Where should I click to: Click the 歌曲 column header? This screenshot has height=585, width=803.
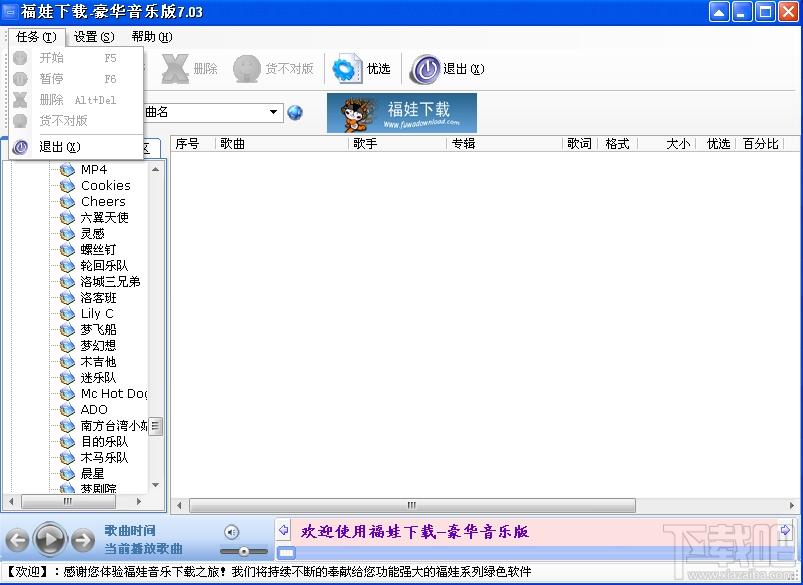click(232, 144)
